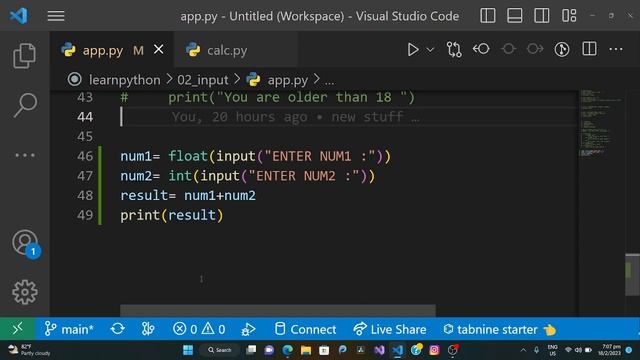Open the Accounts menu with the 1 badge
The image size is (640, 360).
[x=25, y=243]
